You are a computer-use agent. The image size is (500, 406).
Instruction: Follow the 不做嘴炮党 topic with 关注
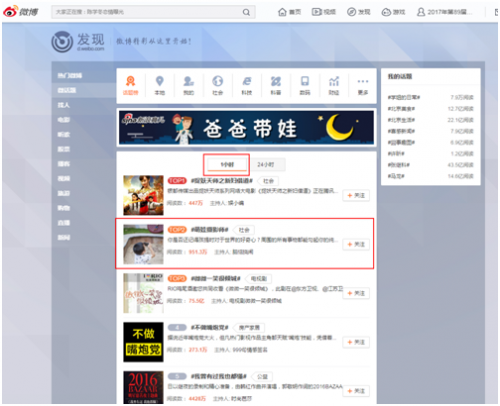point(356,342)
